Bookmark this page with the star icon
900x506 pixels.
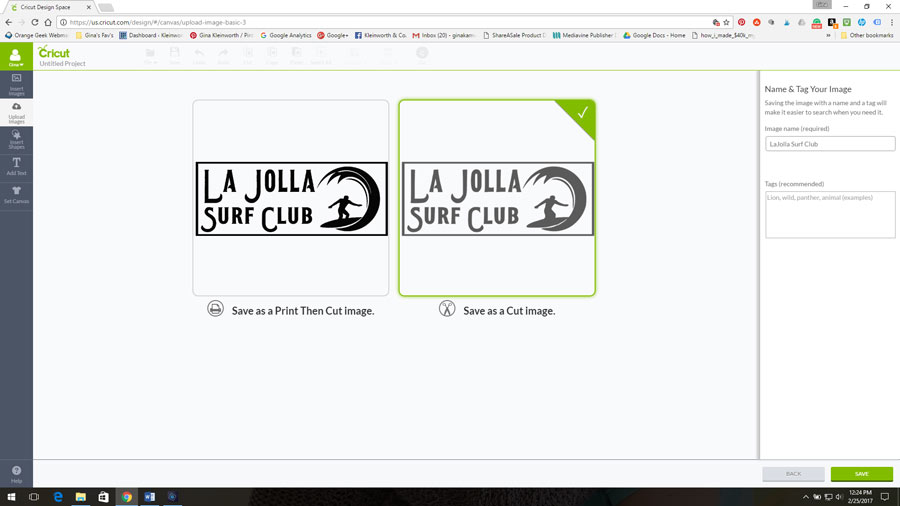point(726,22)
